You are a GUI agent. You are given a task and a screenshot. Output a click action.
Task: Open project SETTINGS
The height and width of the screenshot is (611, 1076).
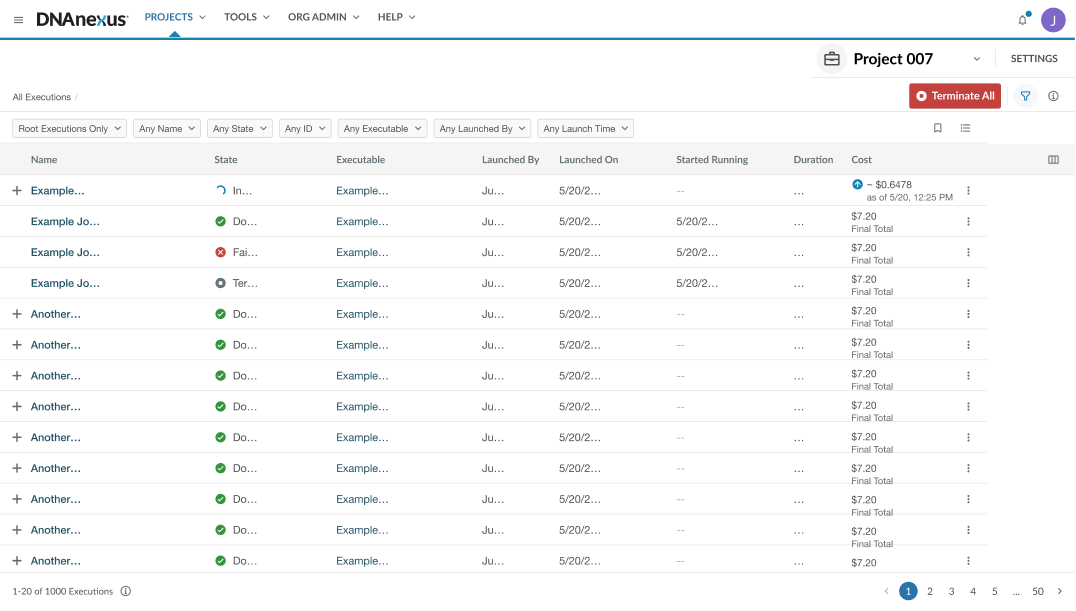pos(1033,59)
